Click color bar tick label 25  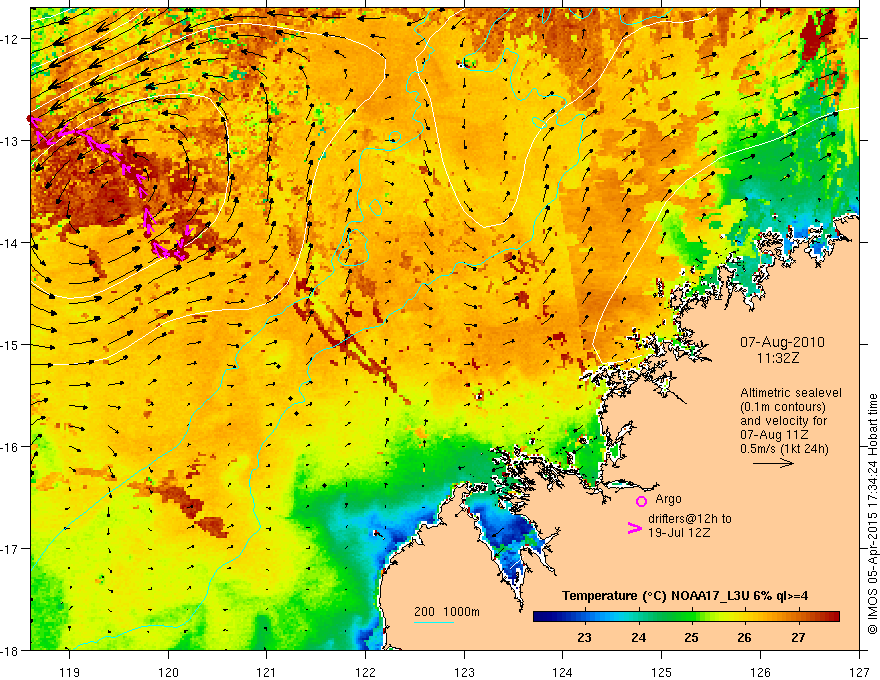click(691, 637)
